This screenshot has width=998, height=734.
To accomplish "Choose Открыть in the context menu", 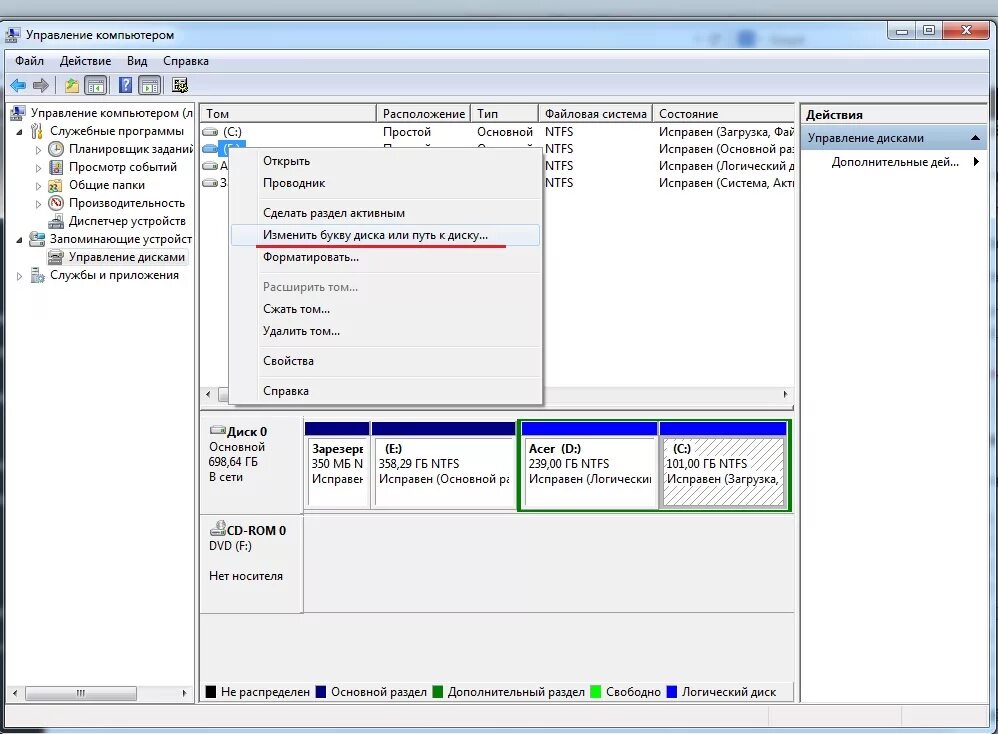I will [x=385, y=161].
